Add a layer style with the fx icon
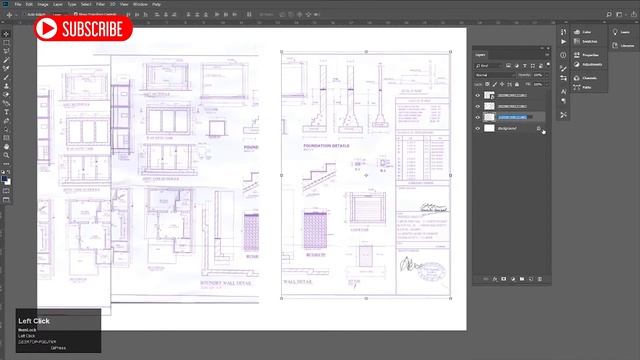This screenshot has width=640, height=360. [x=495, y=279]
